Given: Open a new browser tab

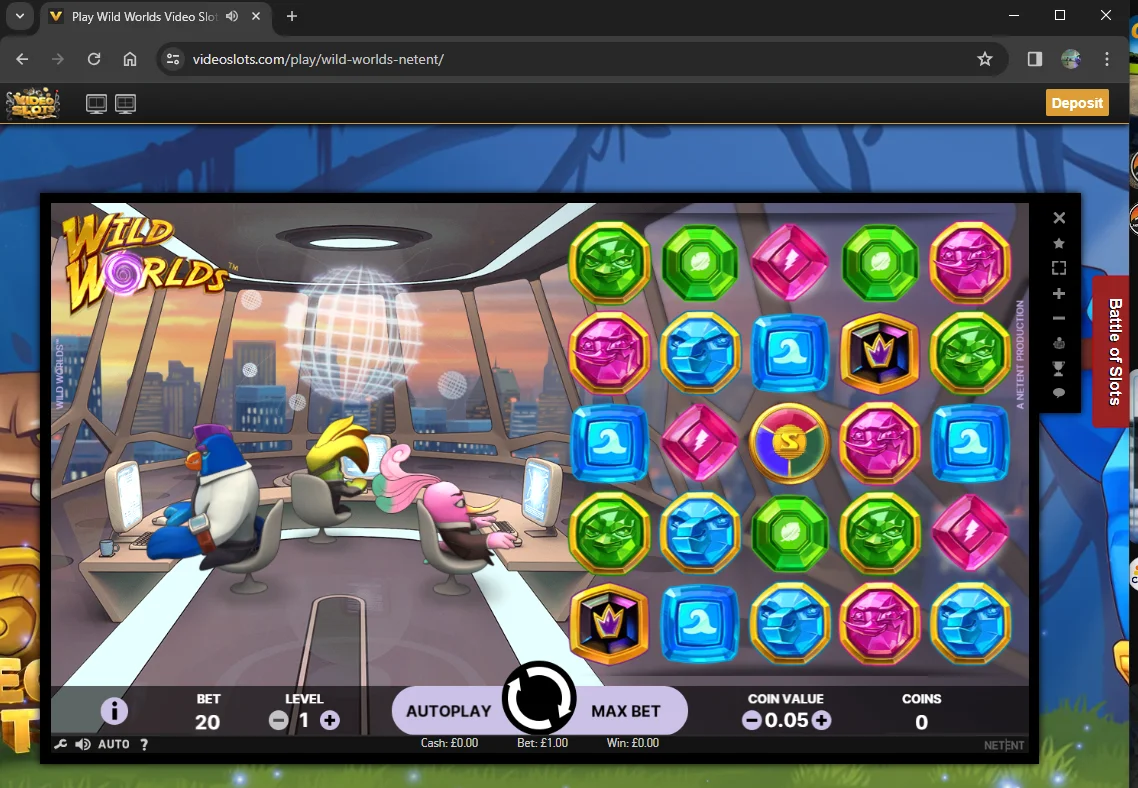Looking at the screenshot, I should click(292, 16).
